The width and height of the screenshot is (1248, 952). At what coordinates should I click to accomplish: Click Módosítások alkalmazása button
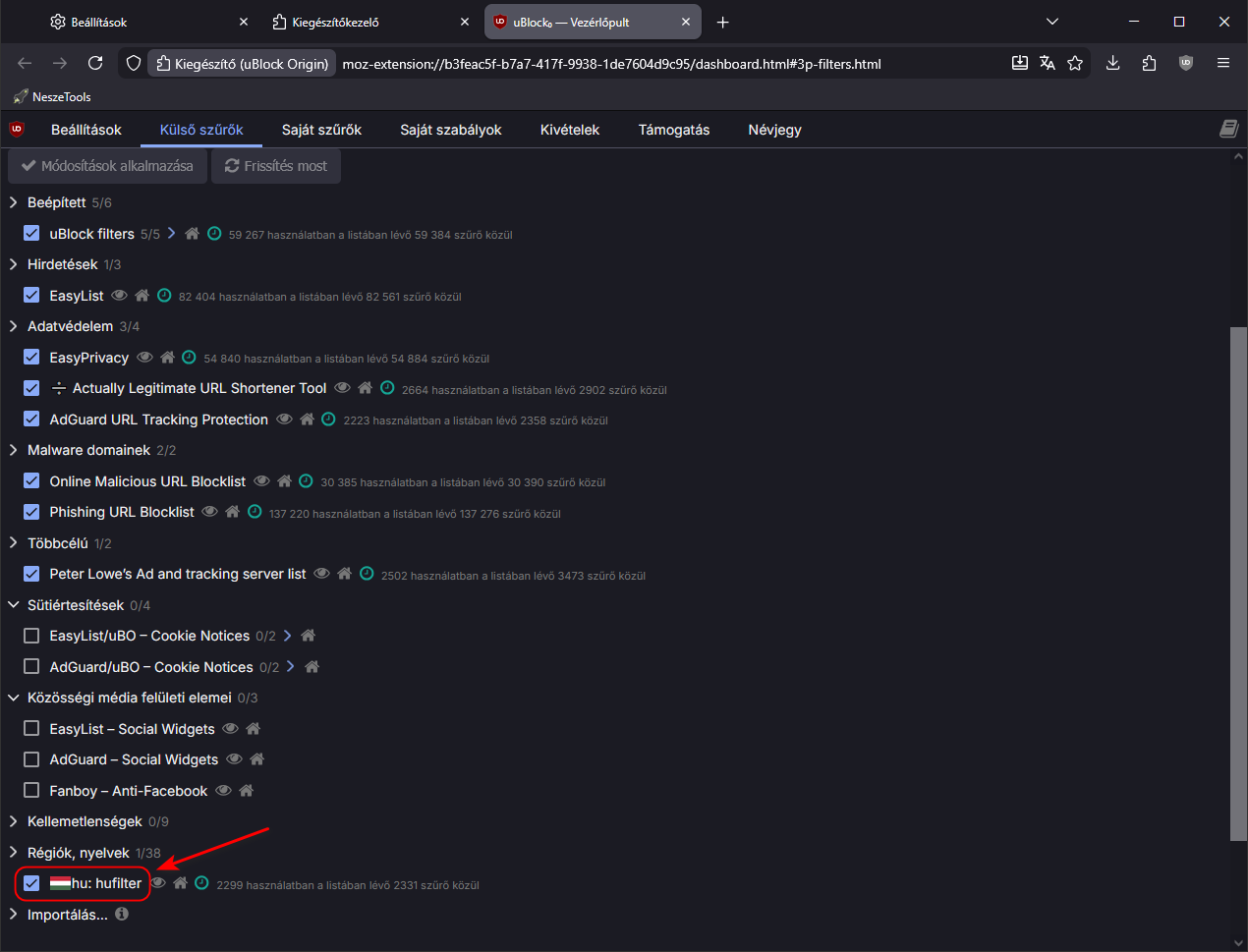point(107,166)
